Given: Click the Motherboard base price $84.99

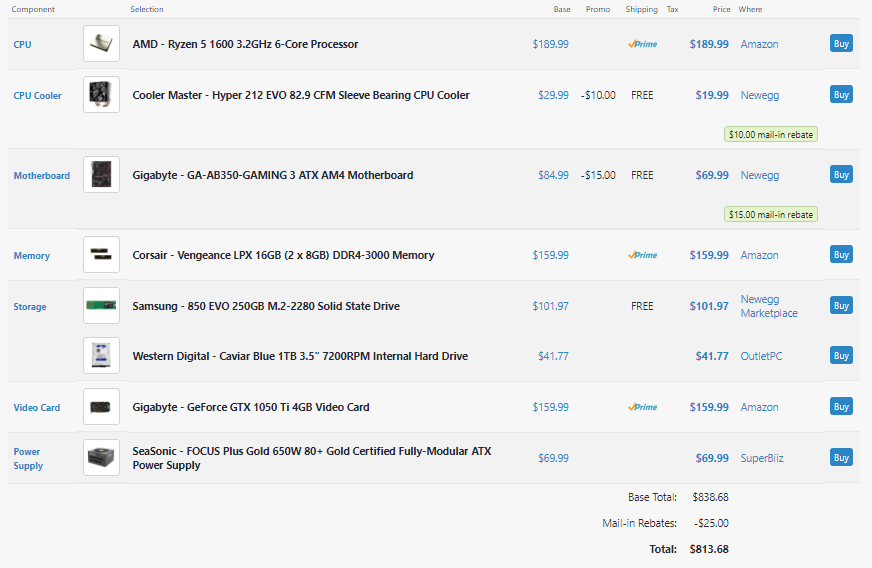Looking at the screenshot, I should click(x=553, y=176).
